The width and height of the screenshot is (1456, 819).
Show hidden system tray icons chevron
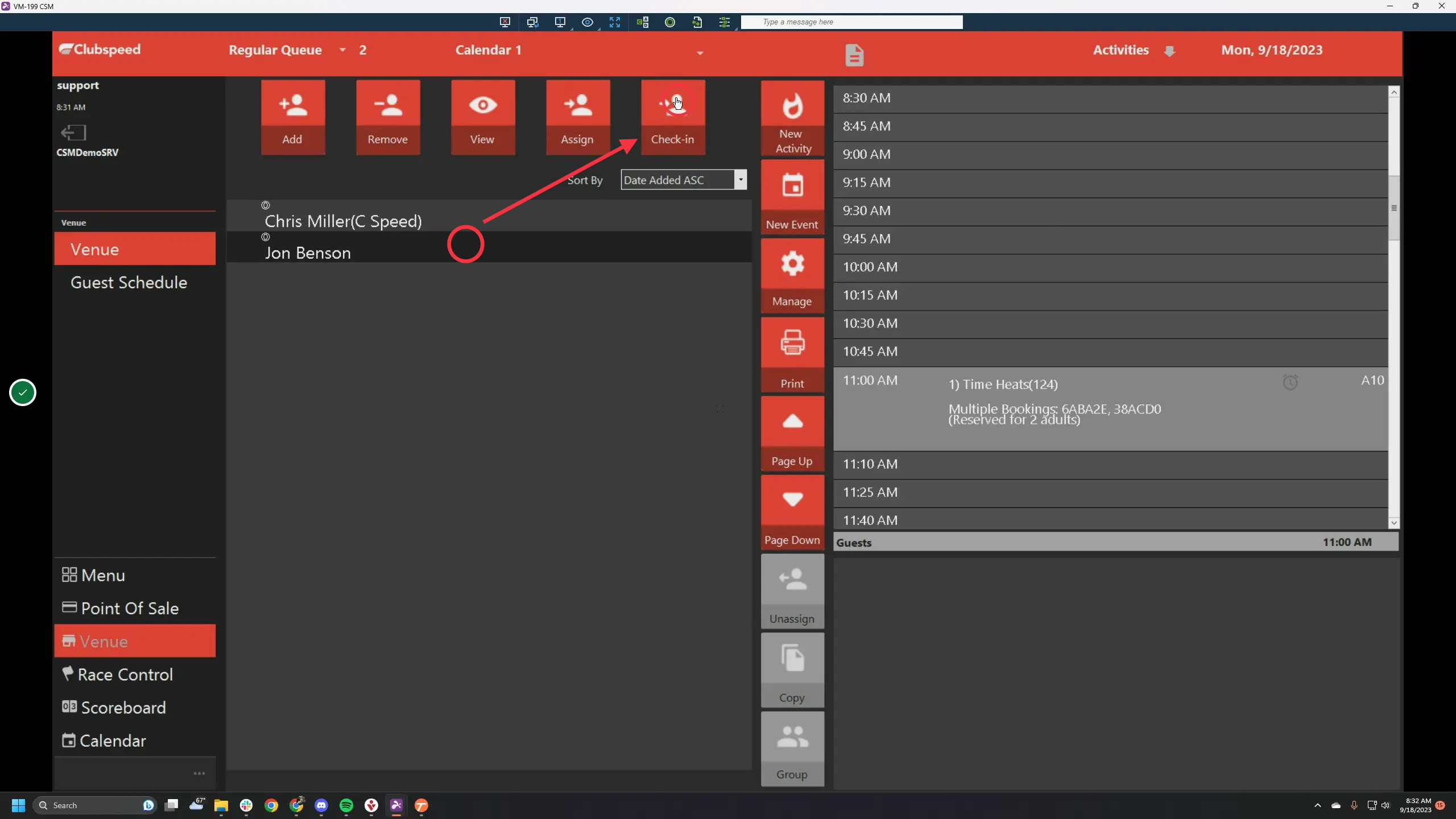tap(1318, 805)
